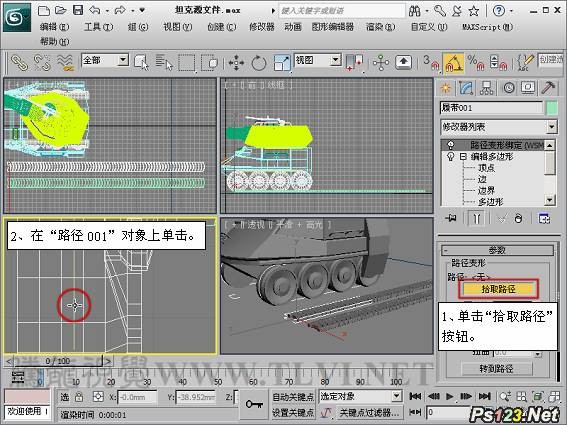
Task: Click modifier stack scrollbar down arrow
Action: (550, 200)
